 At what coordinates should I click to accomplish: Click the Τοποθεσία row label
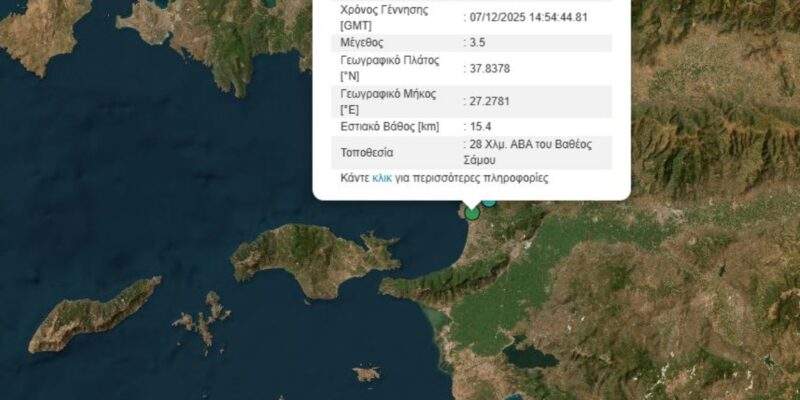point(367,153)
